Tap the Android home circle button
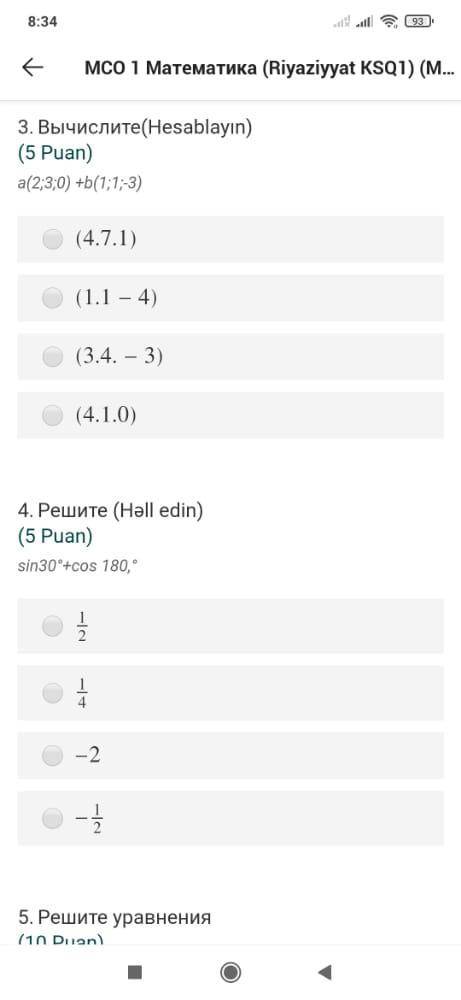The width and height of the screenshot is (461, 1000). click(230, 972)
